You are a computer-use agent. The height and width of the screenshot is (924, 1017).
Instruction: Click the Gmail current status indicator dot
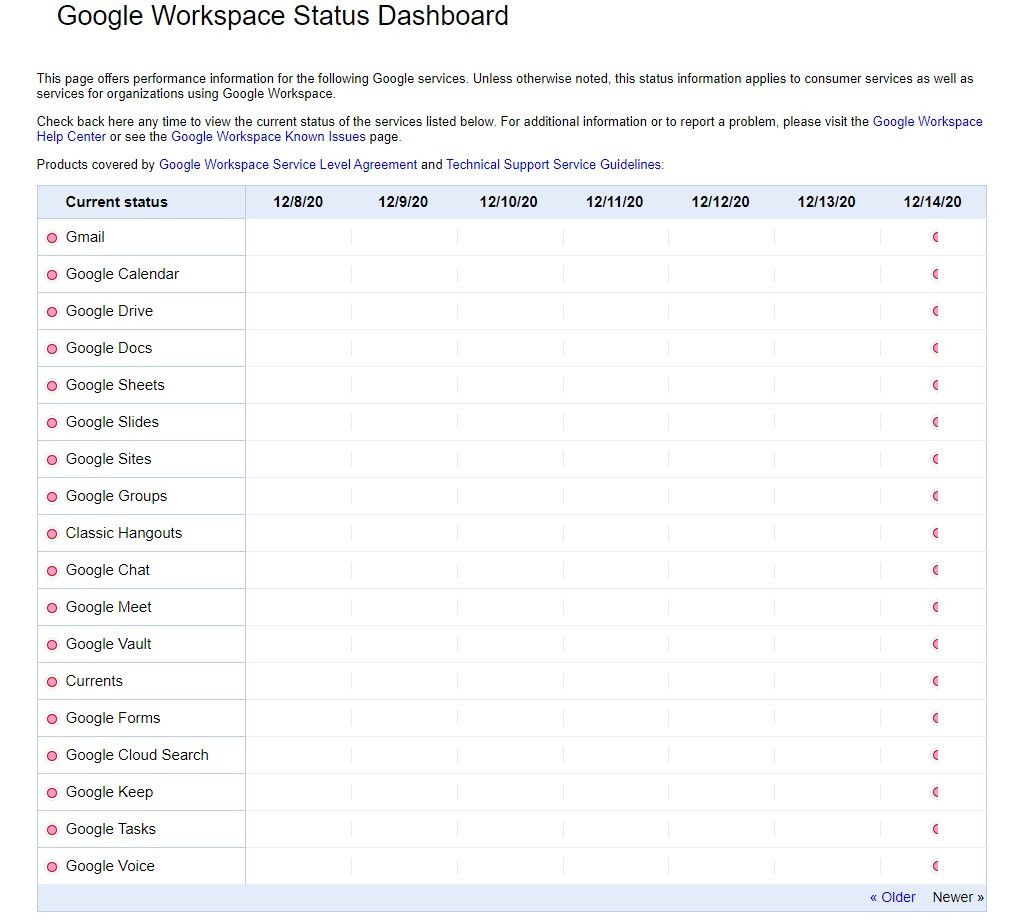[52, 238]
